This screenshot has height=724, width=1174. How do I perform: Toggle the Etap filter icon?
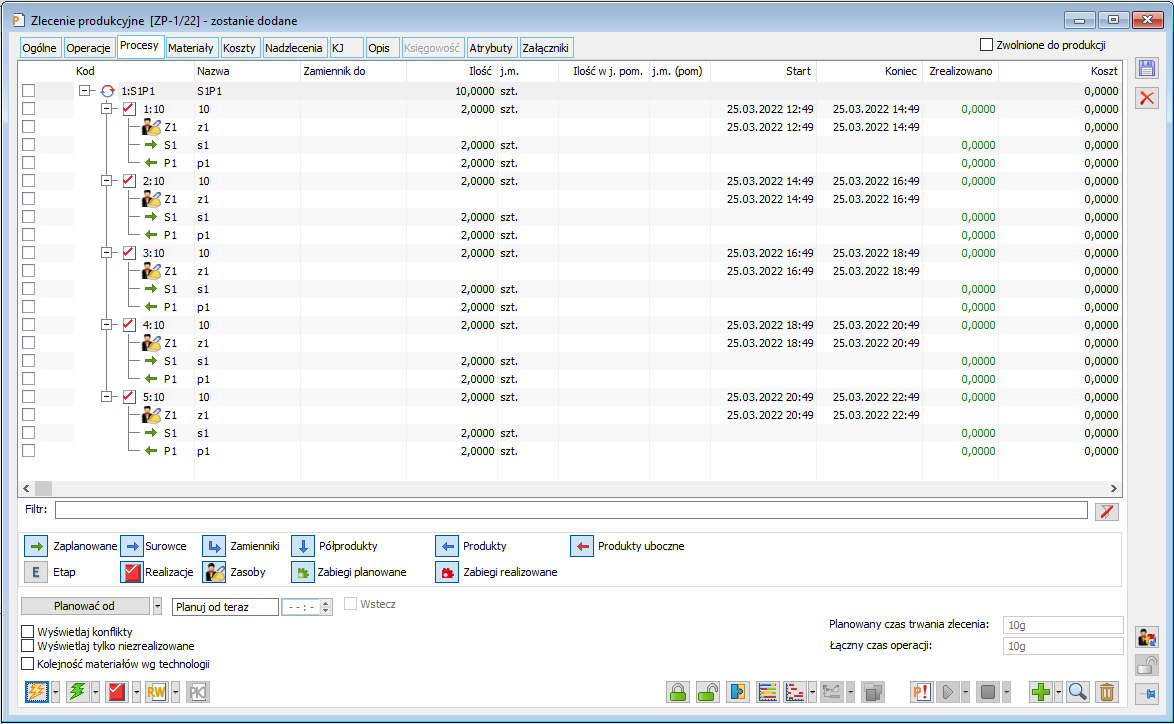(36, 572)
